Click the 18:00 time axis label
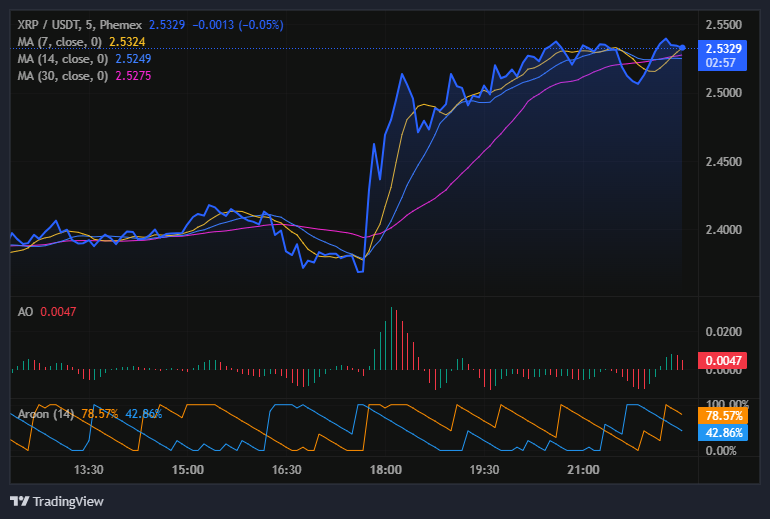Viewport: 770px width, 519px height. [x=386, y=469]
